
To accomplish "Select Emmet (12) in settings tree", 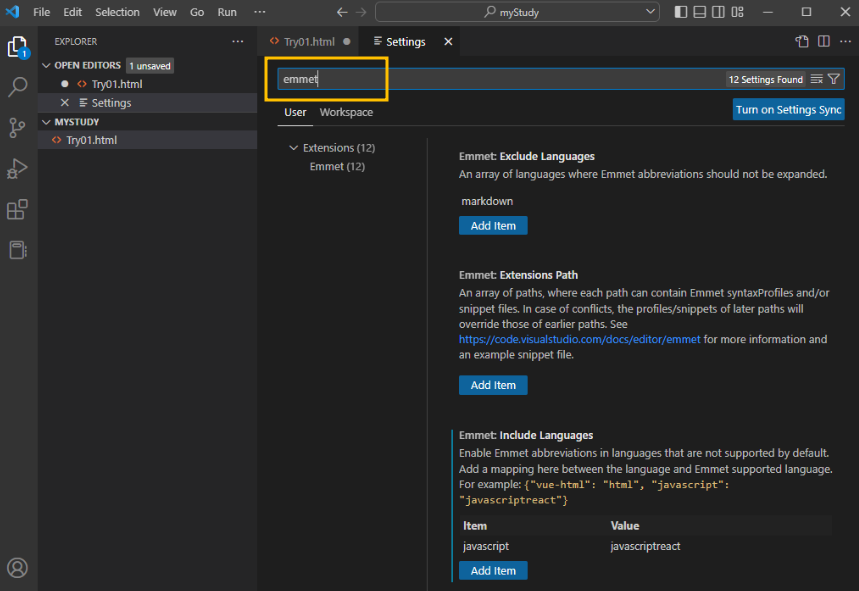I will pyautogui.click(x=337, y=167).
